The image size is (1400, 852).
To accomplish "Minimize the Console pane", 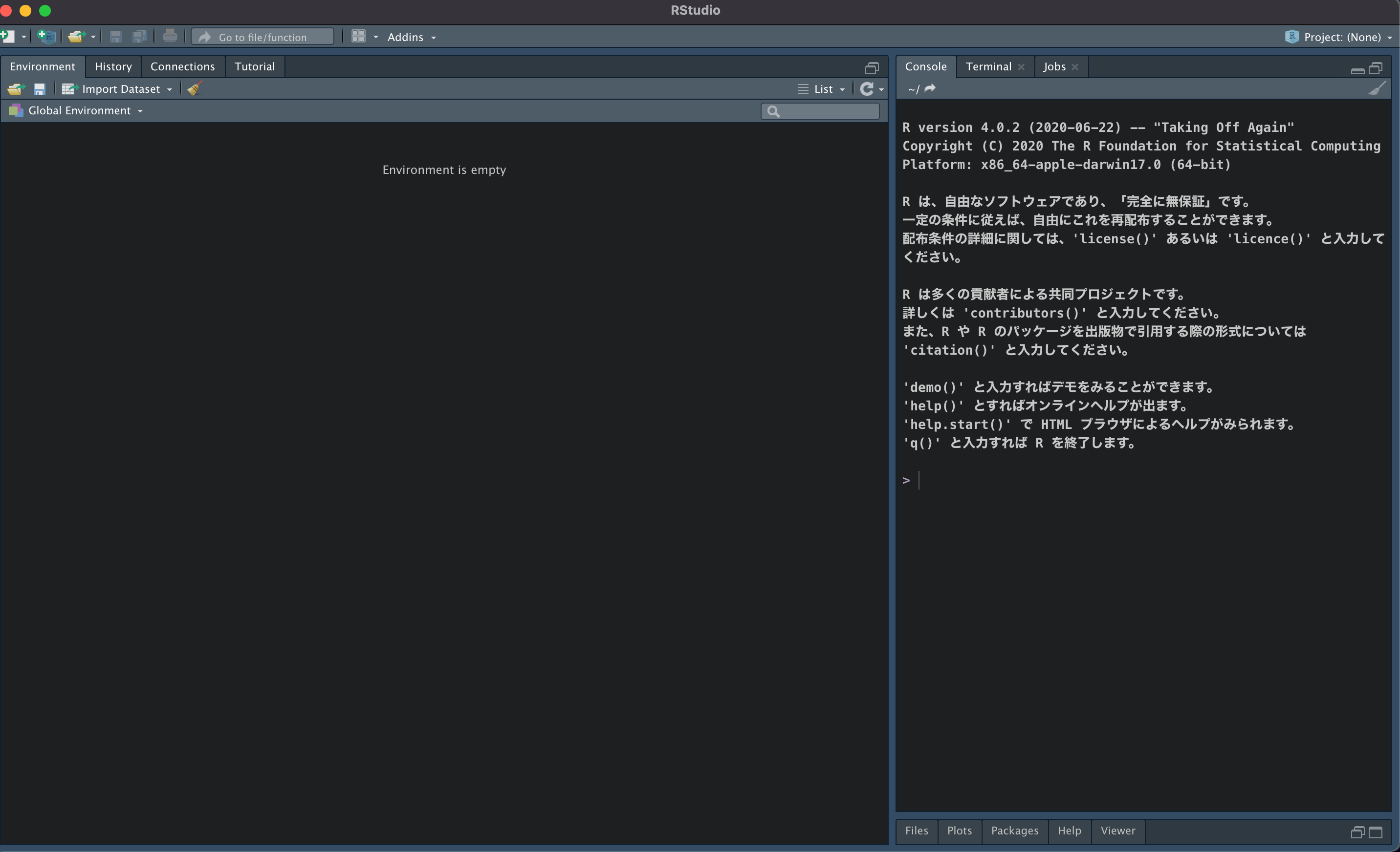I will tap(1357, 69).
